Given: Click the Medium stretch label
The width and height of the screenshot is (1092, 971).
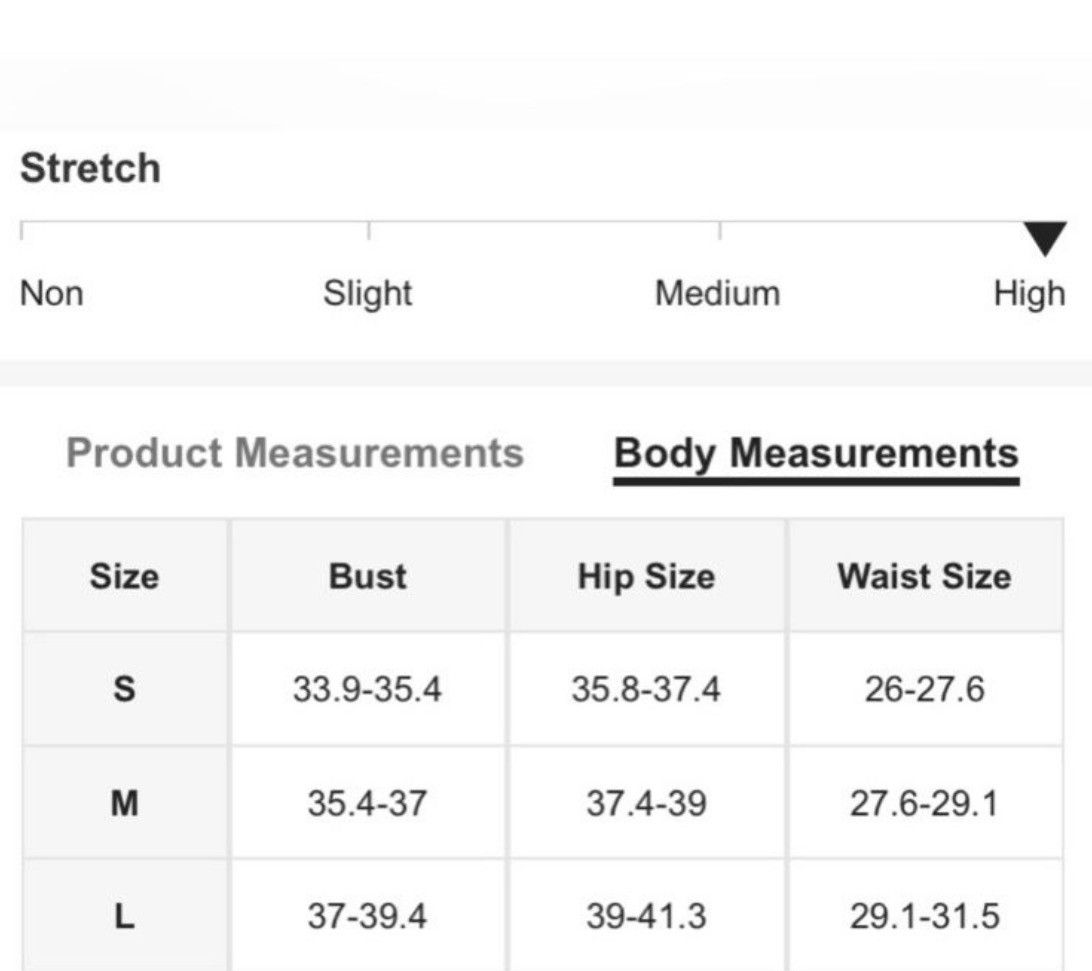Looking at the screenshot, I should coord(717,293).
